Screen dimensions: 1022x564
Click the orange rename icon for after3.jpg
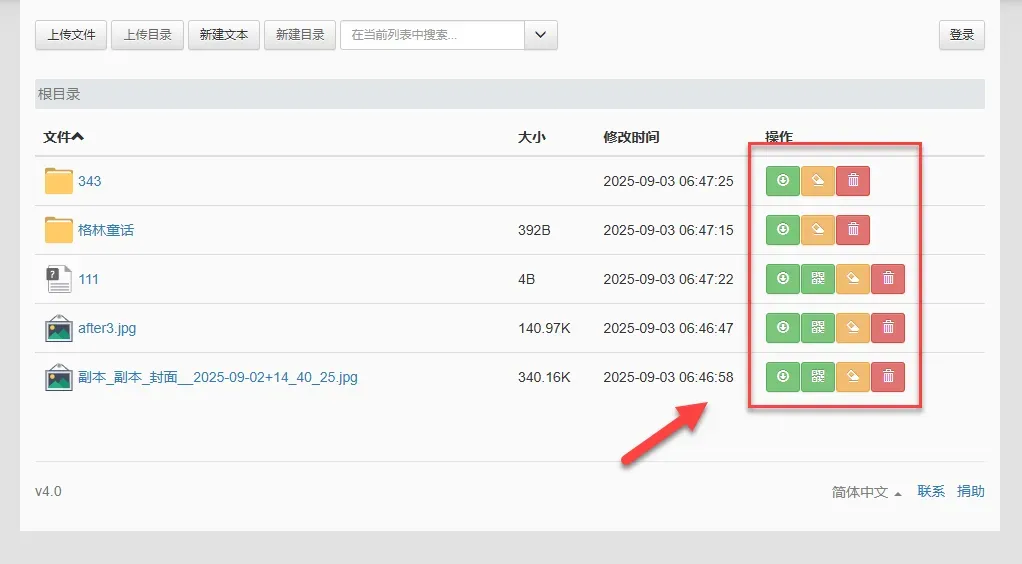pyautogui.click(x=853, y=328)
